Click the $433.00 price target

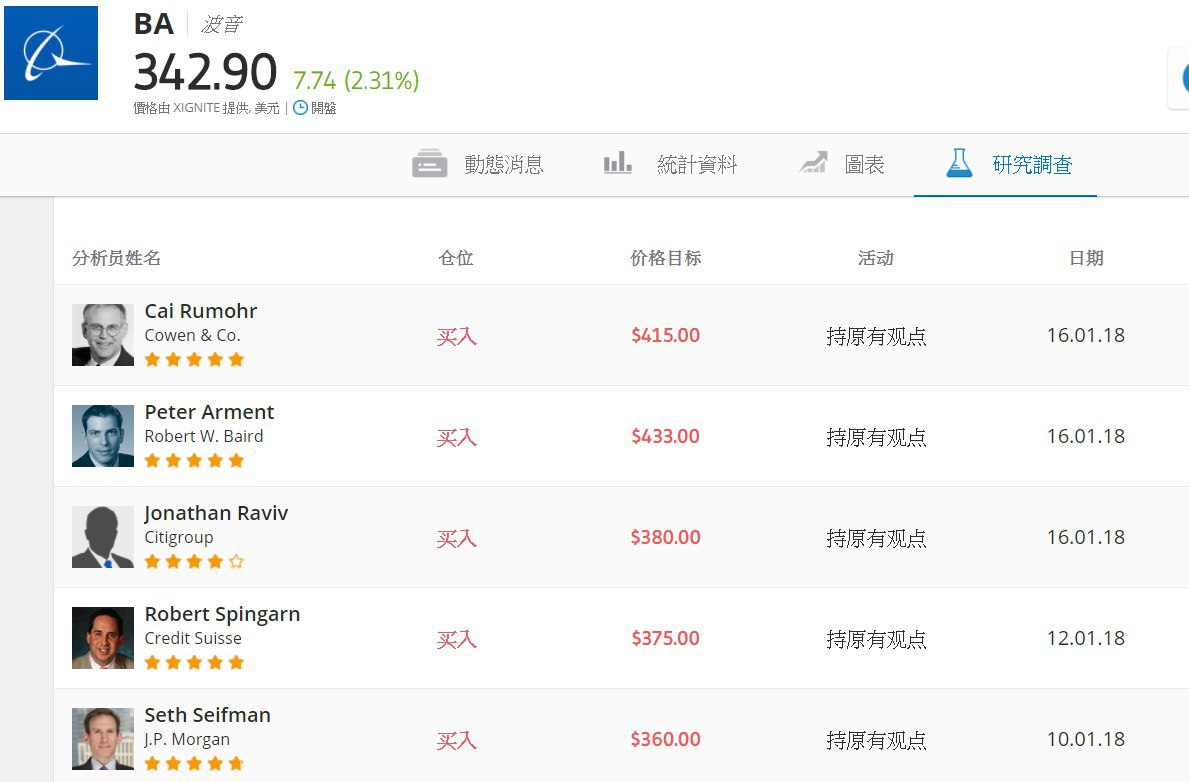[665, 437]
